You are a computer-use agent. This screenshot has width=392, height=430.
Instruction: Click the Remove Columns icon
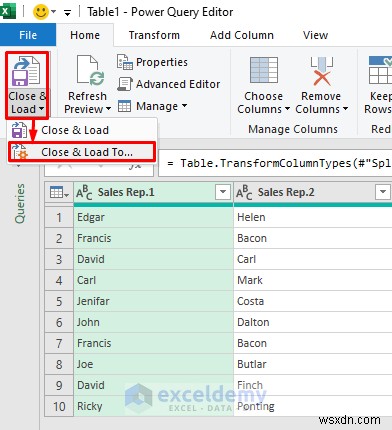point(321,71)
